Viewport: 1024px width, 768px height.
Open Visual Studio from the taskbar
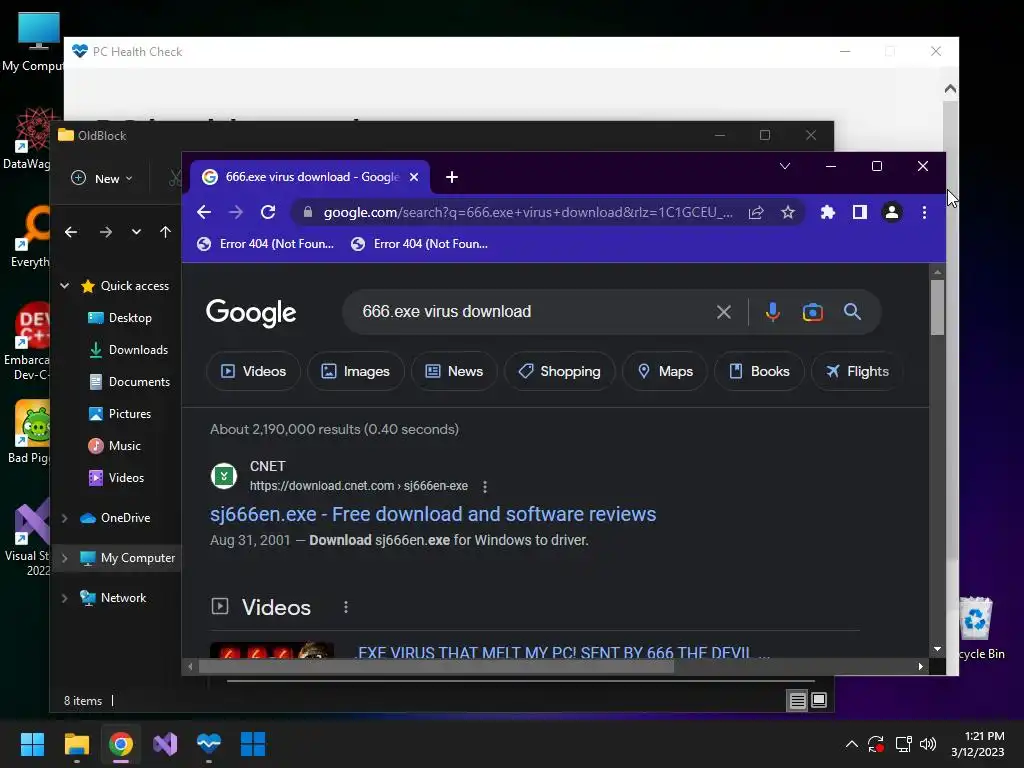point(165,744)
